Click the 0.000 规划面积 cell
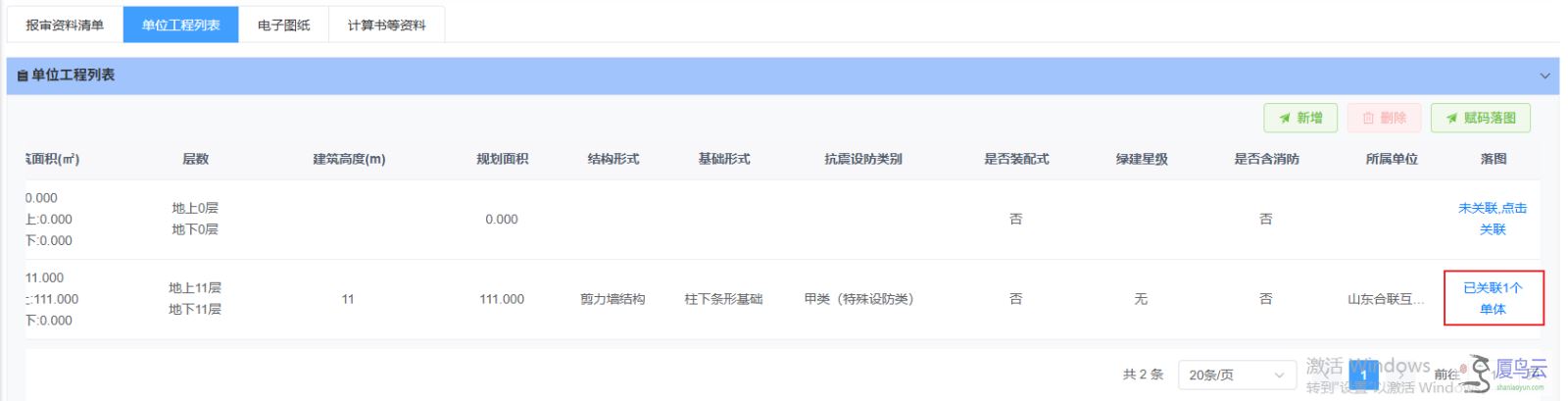 tap(502, 220)
